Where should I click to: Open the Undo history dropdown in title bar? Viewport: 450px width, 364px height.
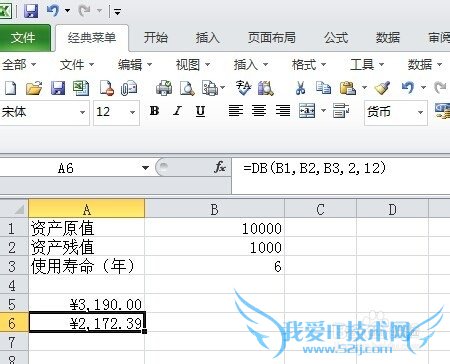pos(68,11)
